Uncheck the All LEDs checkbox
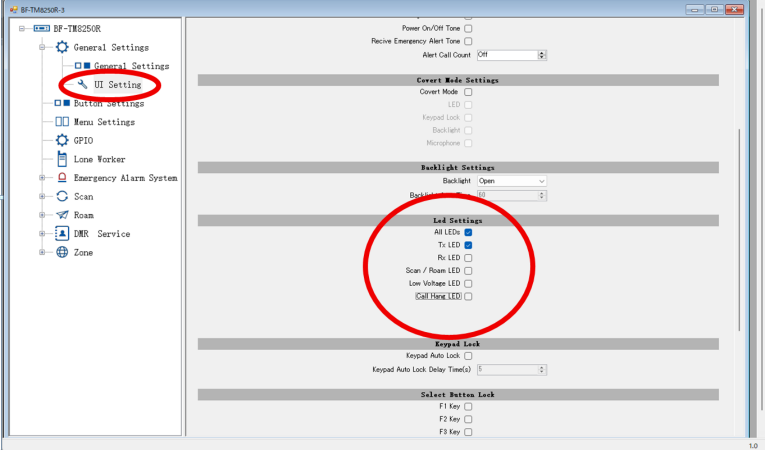765x450 pixels. click(468, 232)
